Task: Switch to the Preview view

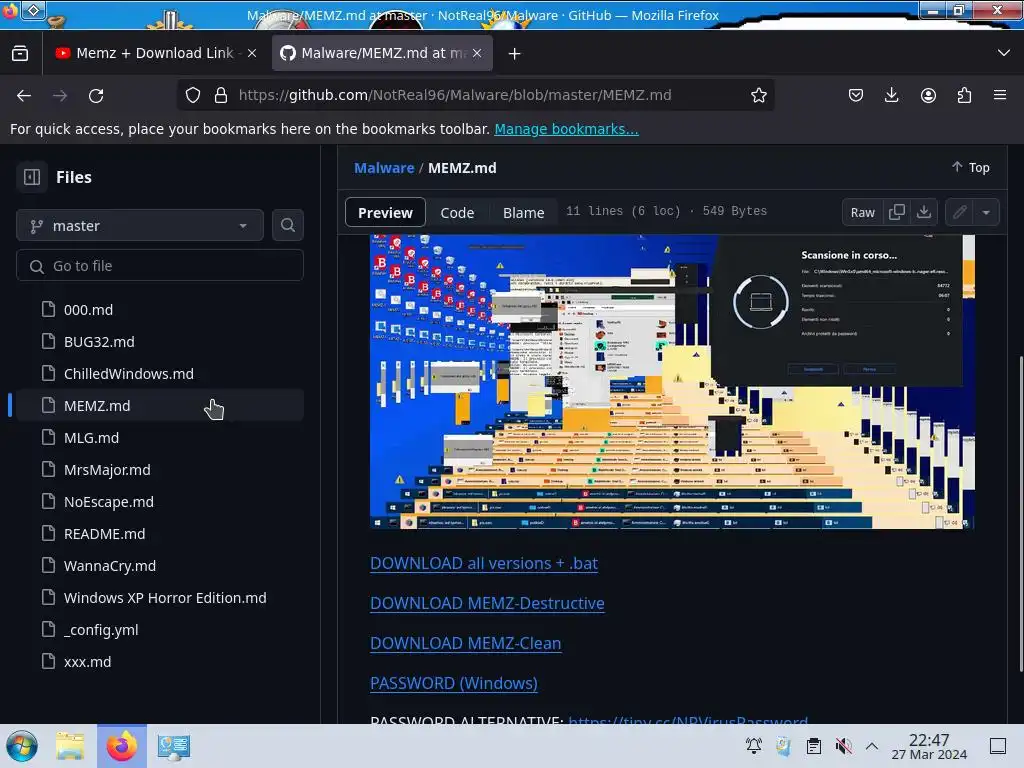Action: click(385, 212)
